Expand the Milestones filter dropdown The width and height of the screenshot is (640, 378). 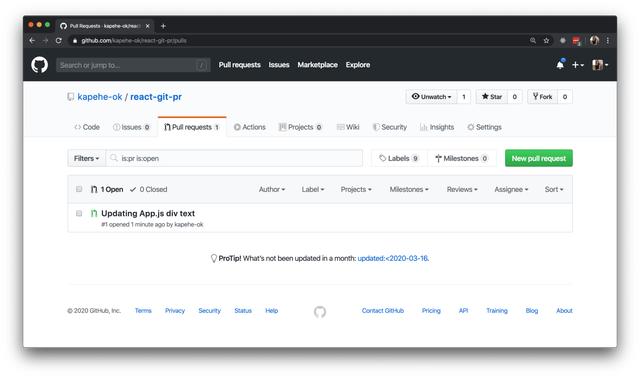[x=409, y=189]
